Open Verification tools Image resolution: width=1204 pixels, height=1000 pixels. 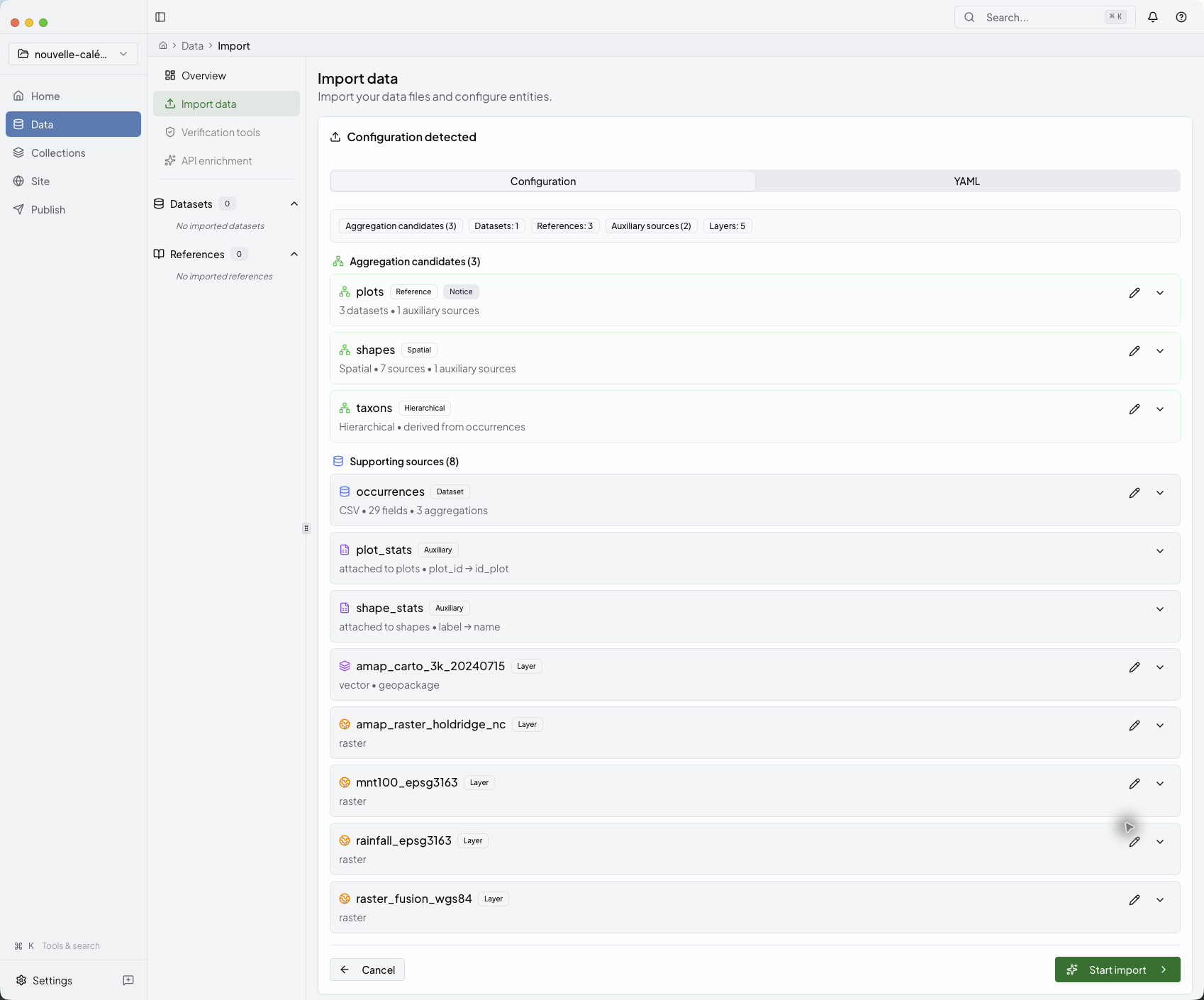226,132
